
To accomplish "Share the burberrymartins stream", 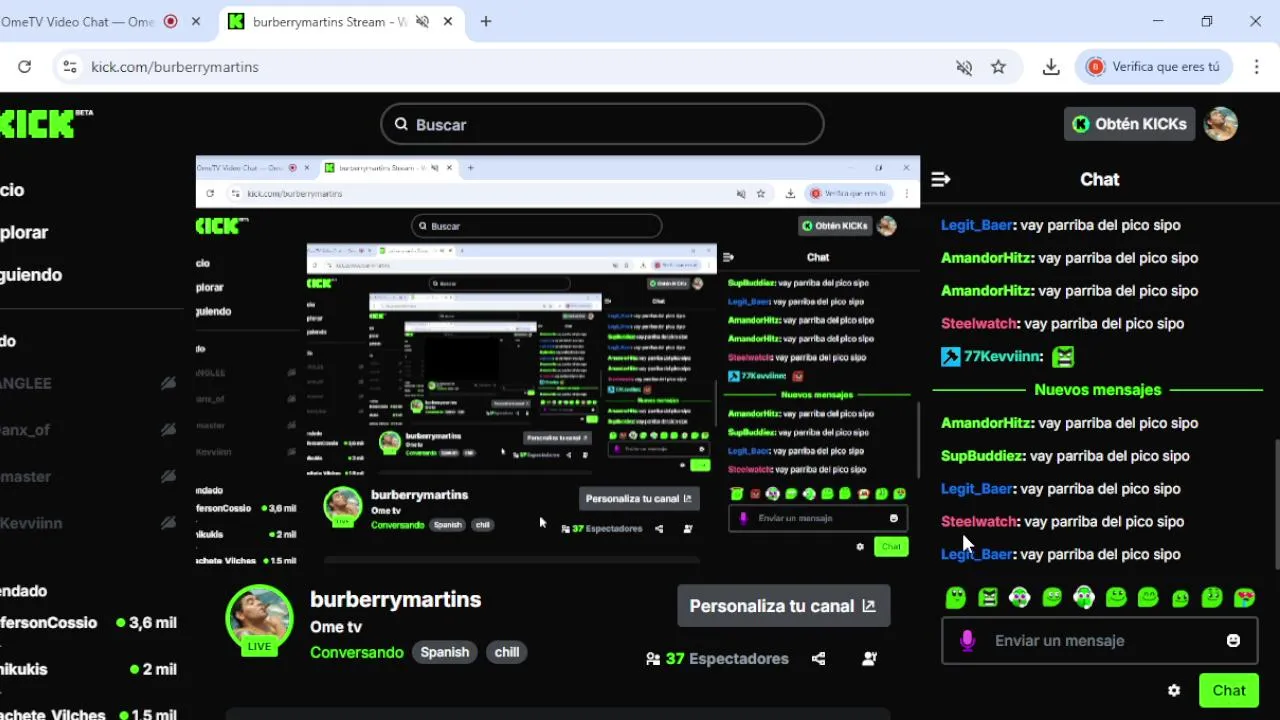I will (819, 659).
